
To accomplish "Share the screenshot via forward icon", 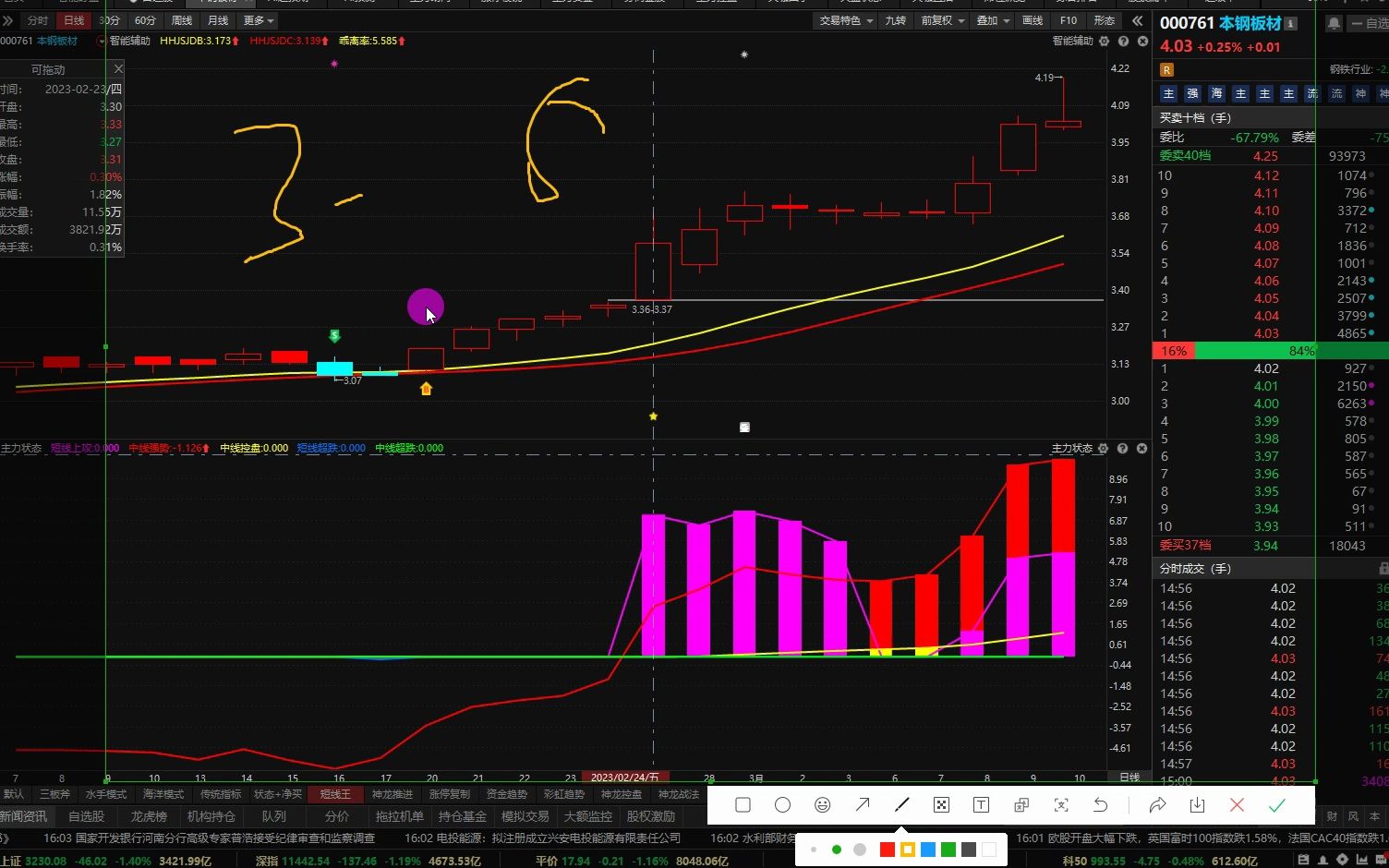I will click(1157, 805).
